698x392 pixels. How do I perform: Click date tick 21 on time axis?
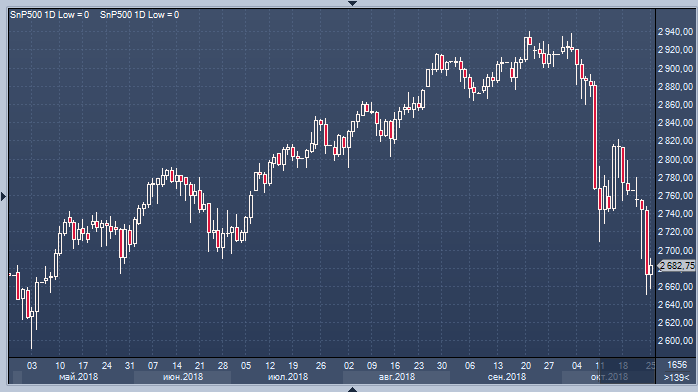199,366
